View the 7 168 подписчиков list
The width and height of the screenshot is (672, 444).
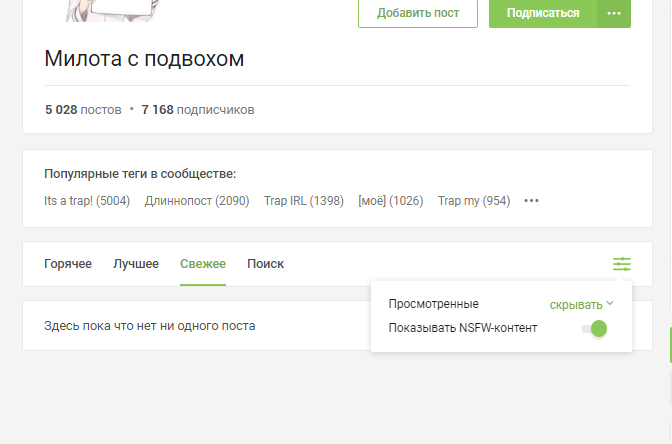pos(198,109)
